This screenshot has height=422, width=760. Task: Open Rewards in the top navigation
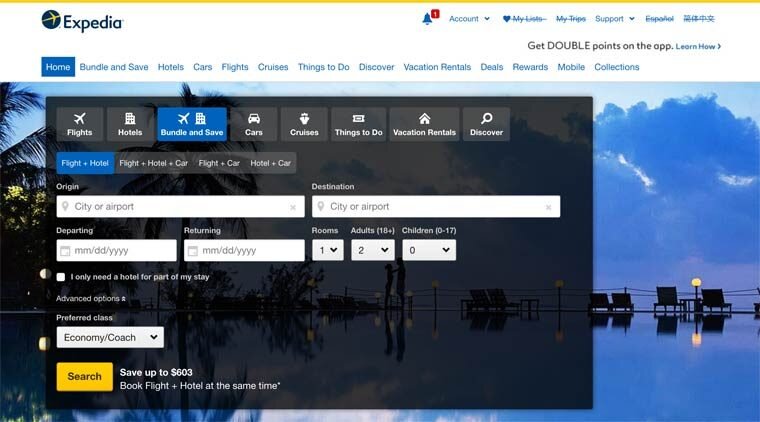coord(530,67)
